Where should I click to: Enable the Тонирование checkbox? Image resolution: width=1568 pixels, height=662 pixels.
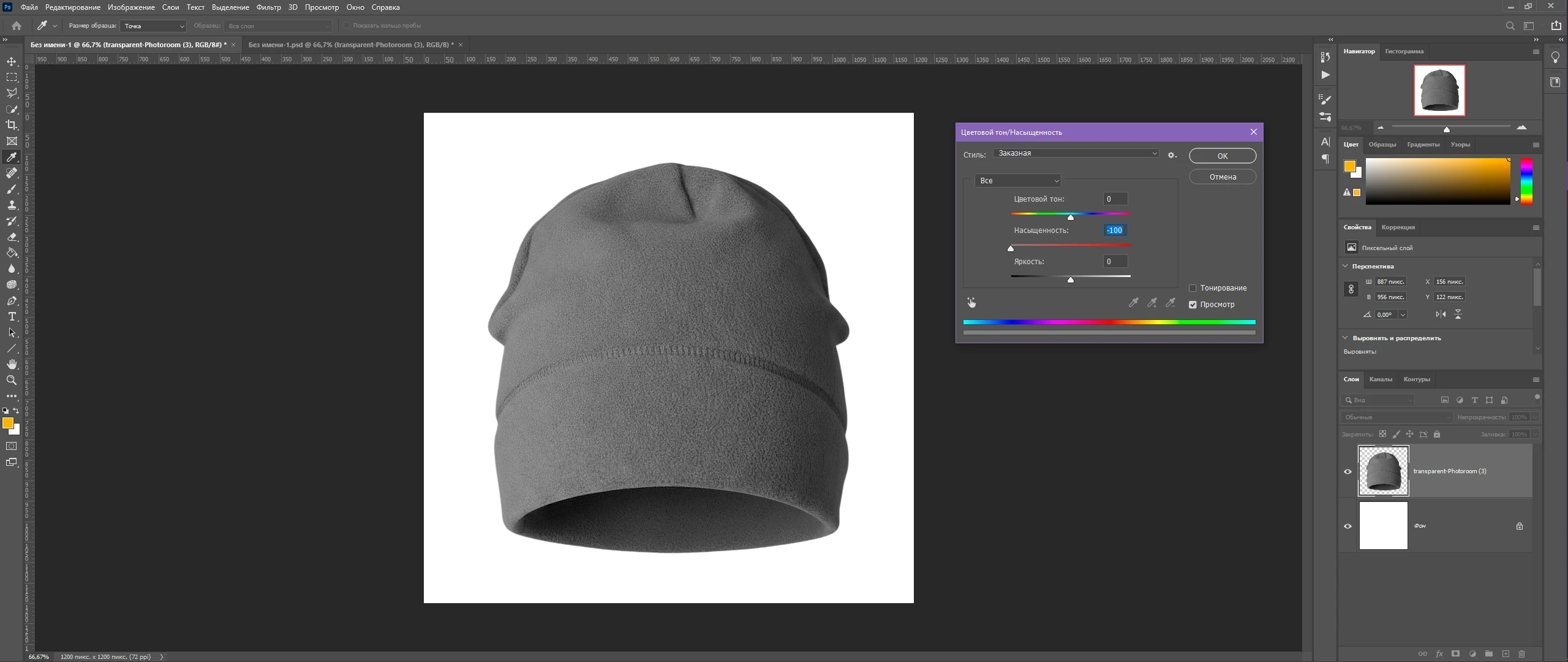click(1193, 288)
